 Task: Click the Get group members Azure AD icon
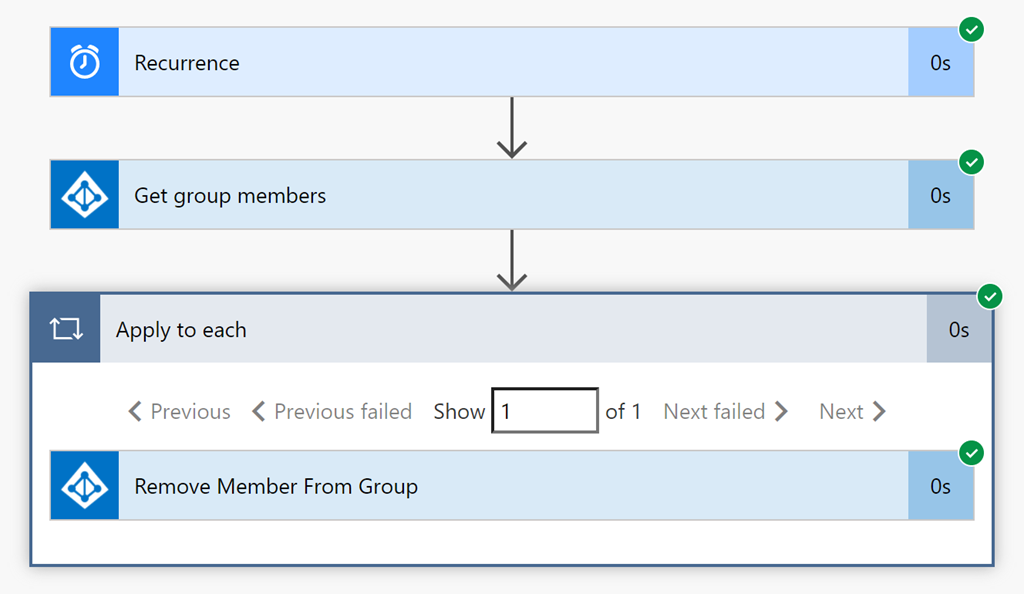[85, 195]
